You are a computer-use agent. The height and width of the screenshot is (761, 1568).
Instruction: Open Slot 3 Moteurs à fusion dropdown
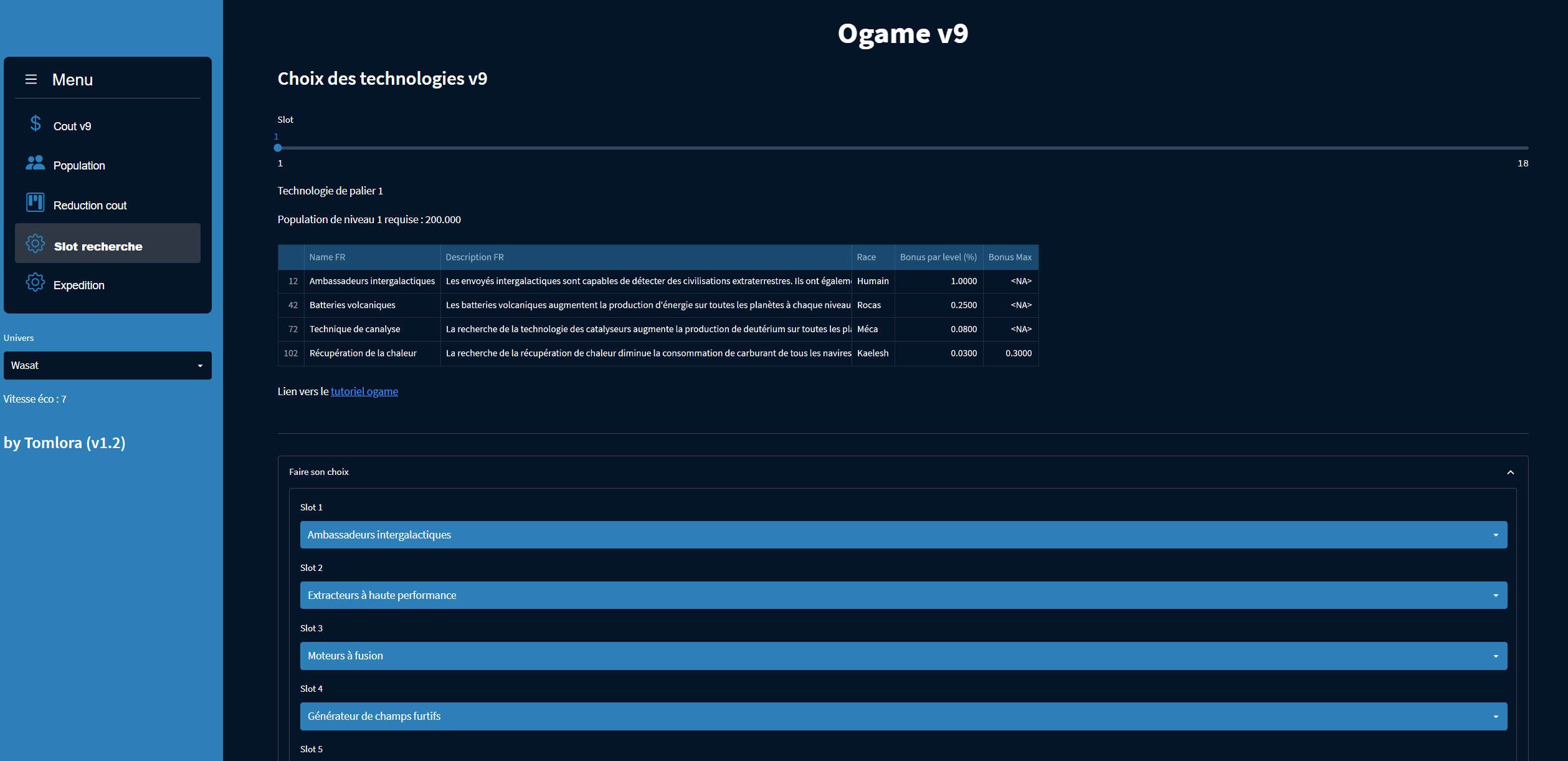[x=903, y=656]
